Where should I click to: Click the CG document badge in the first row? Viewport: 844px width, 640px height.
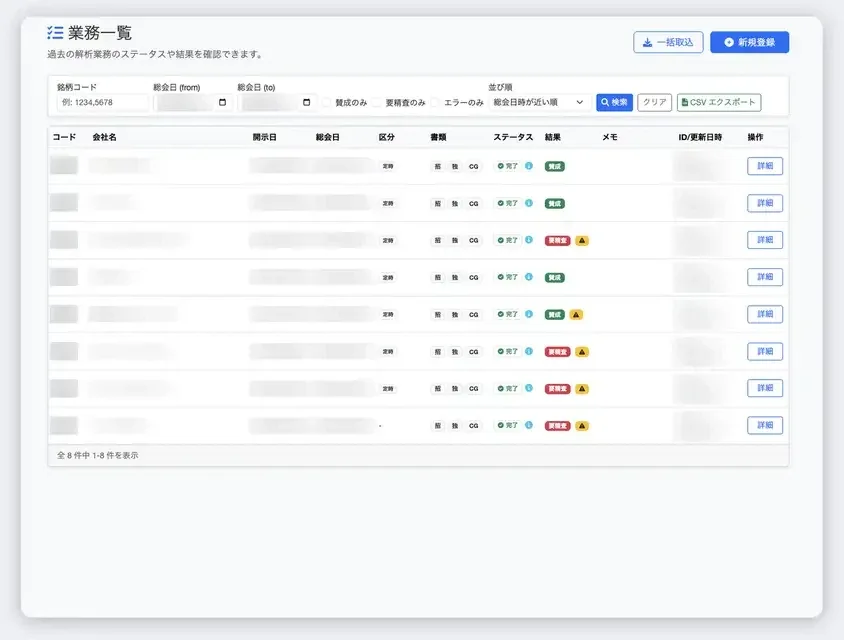[x=474, y=166]
